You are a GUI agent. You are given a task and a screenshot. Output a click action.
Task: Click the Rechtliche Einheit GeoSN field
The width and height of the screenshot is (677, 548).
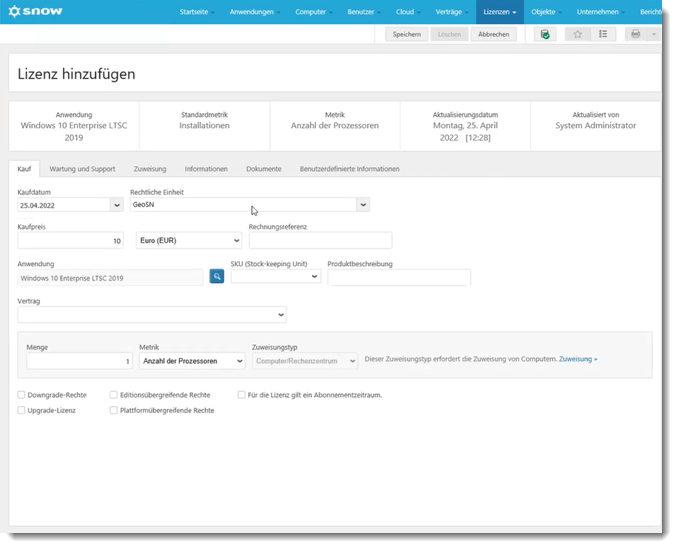243,205
